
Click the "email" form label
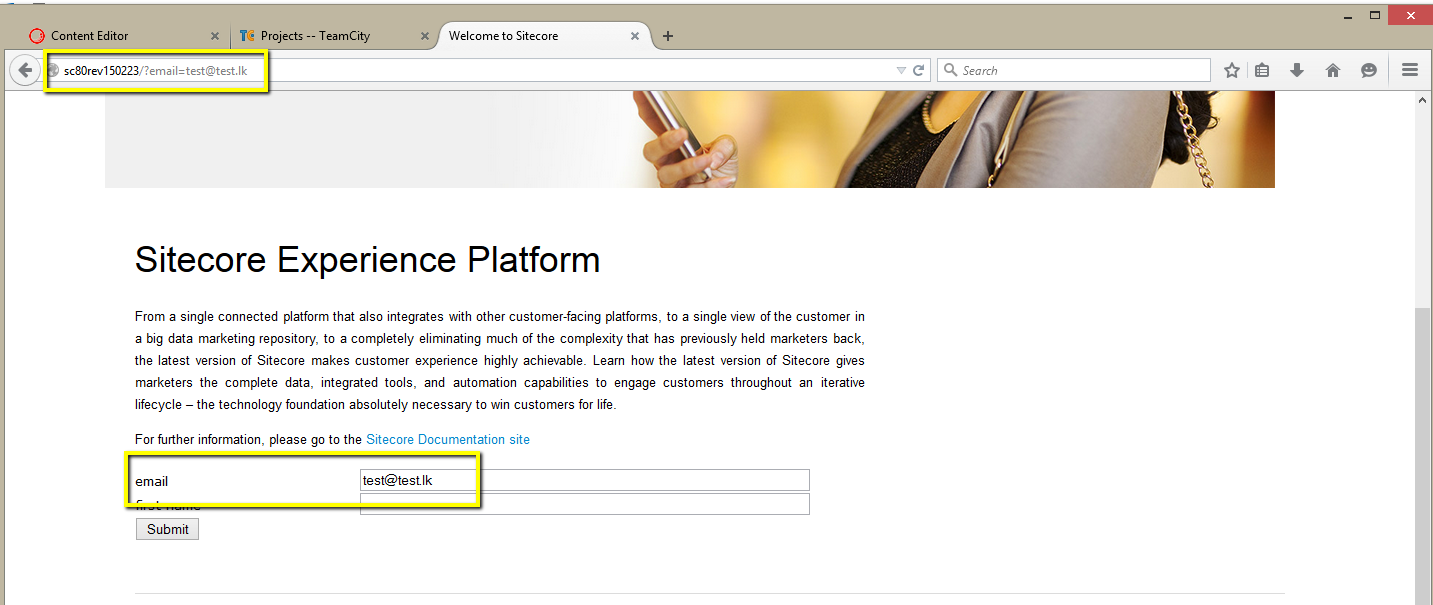(x=152, y=481)
